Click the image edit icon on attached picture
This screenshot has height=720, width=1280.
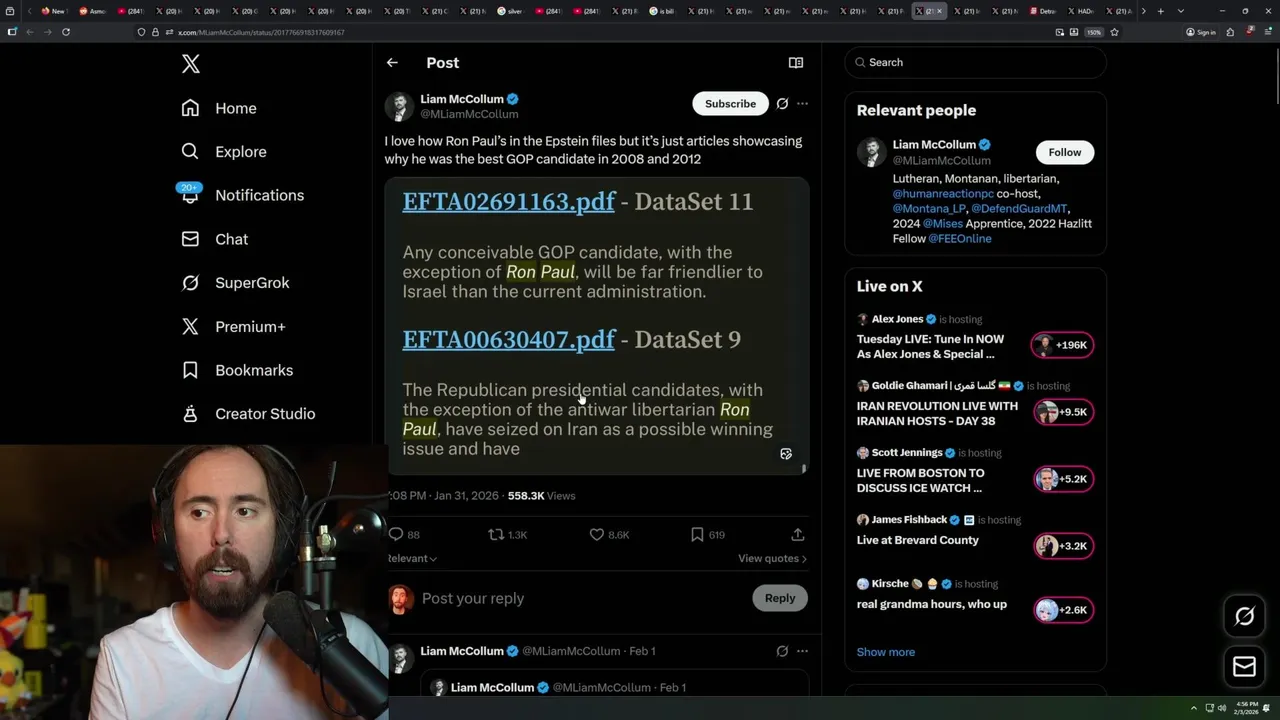[x=786, y=454]
